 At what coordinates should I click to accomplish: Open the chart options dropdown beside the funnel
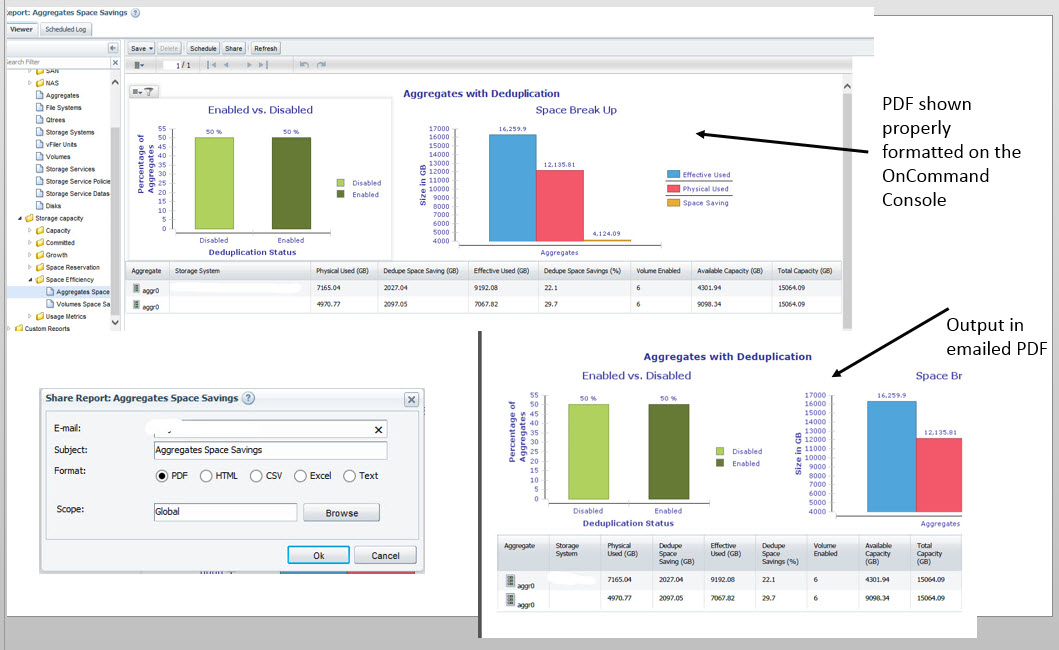click(136, 92)
